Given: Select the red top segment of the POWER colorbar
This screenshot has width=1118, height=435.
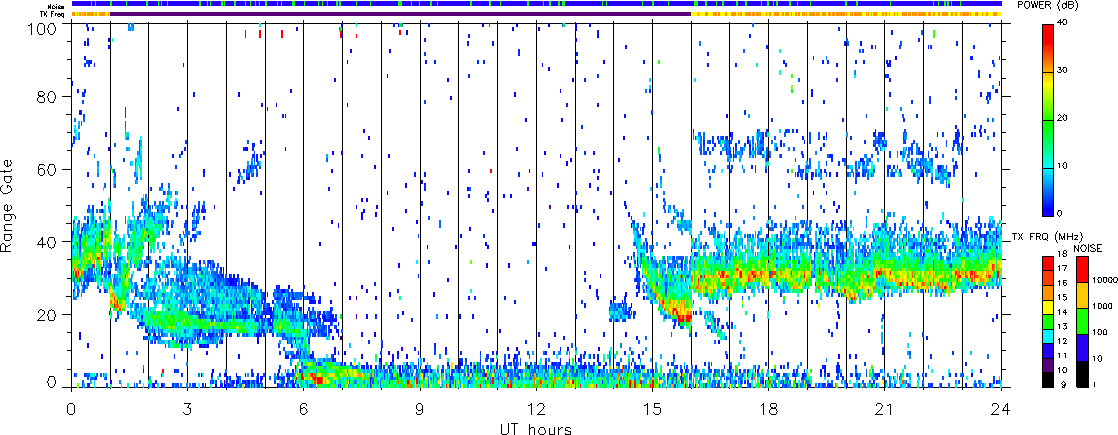Looking at the screenshot, I should coord(1048,48).
